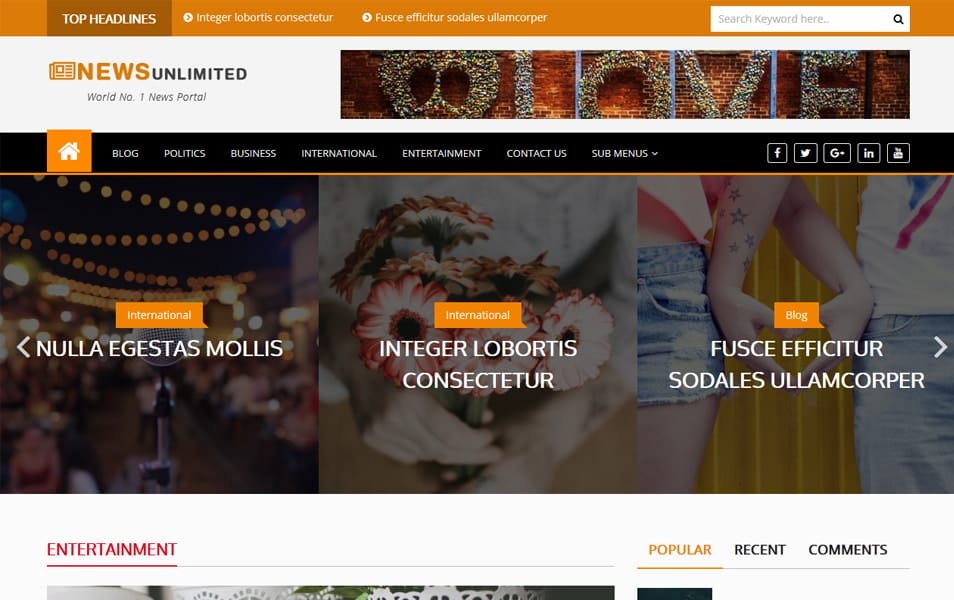Click the Search Keyword input field
The image size is (954, 600).
tap(799, 19)
